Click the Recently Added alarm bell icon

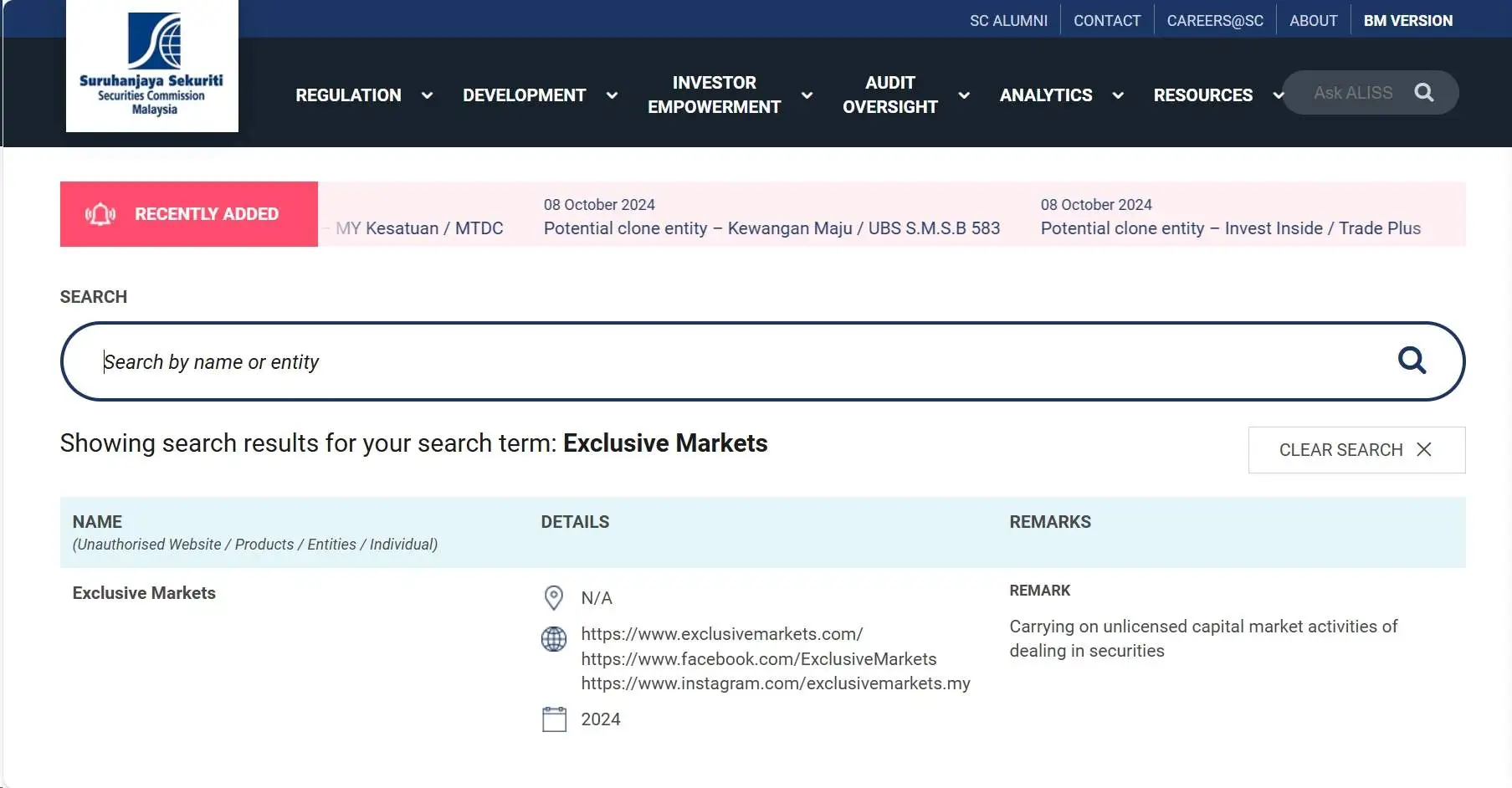[100, 214]
